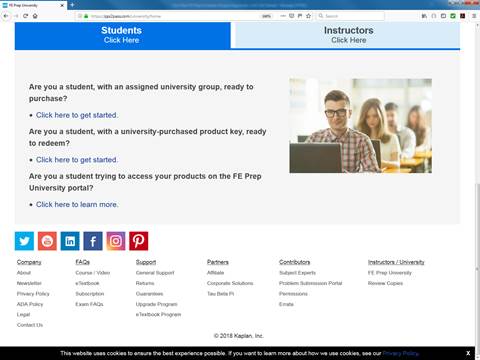Go to browser home page icon
This screenshot has height=360, width=480.
click(x=35, y=16)
